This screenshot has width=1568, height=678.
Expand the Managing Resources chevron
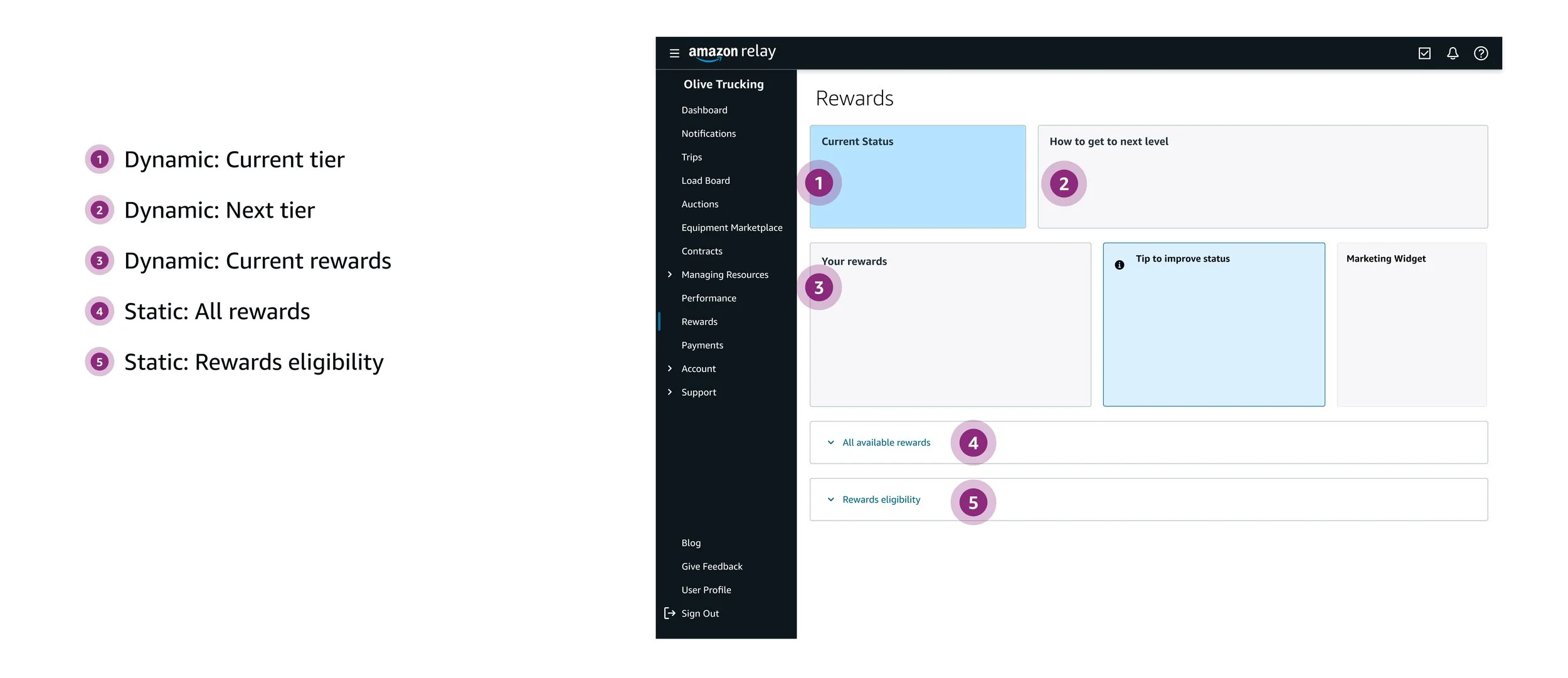pos(670,274)
